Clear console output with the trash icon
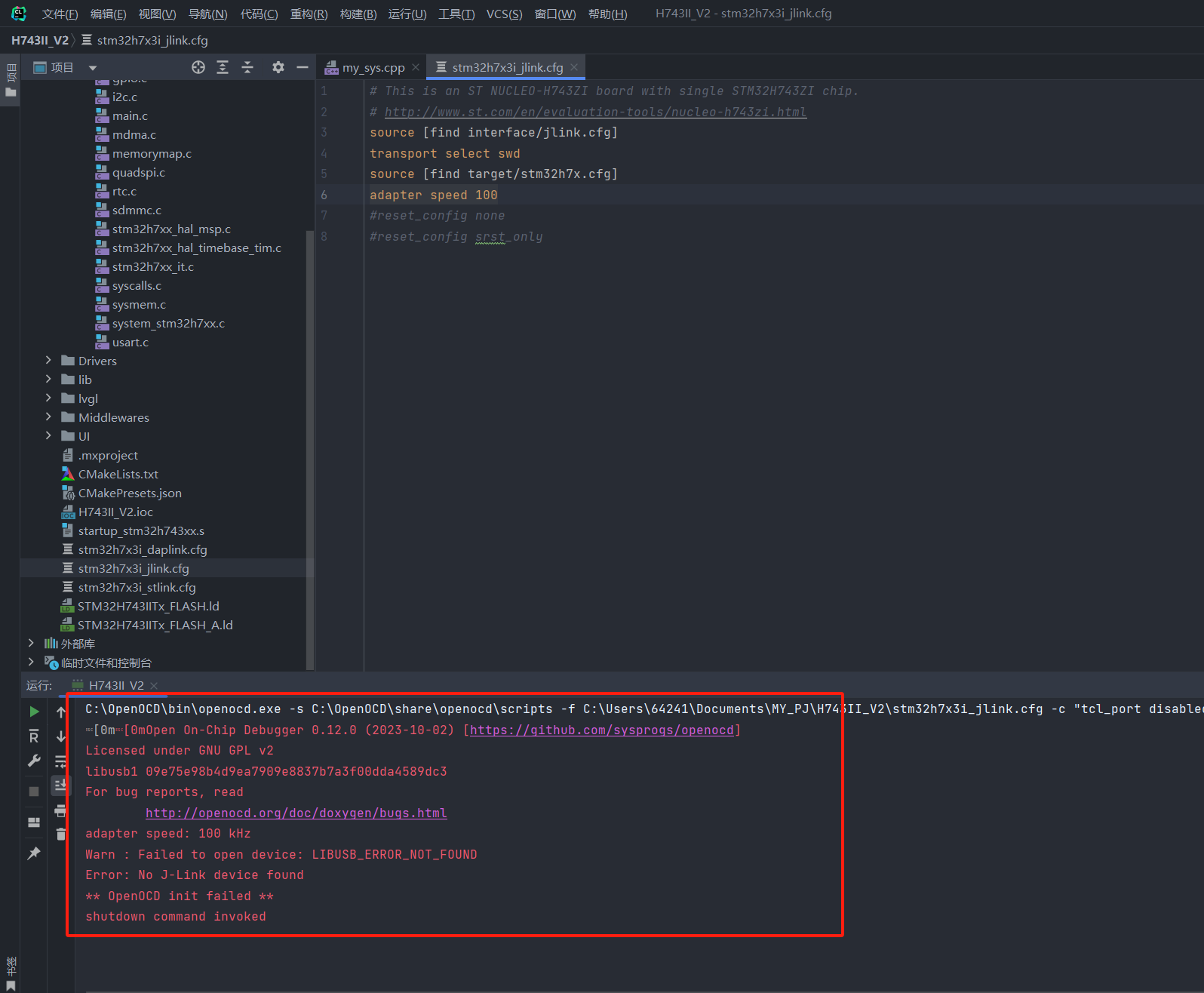1204x993 pixels. 61,834
